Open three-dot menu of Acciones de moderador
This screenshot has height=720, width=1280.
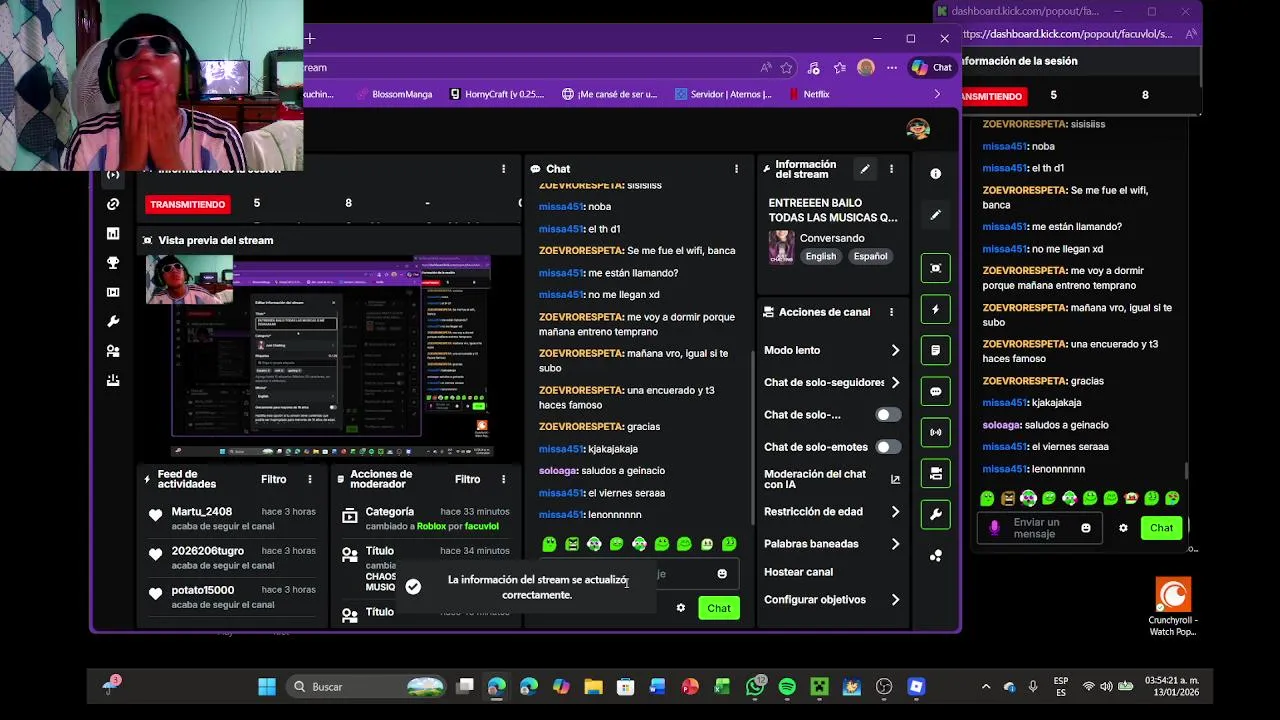(503, 480)
